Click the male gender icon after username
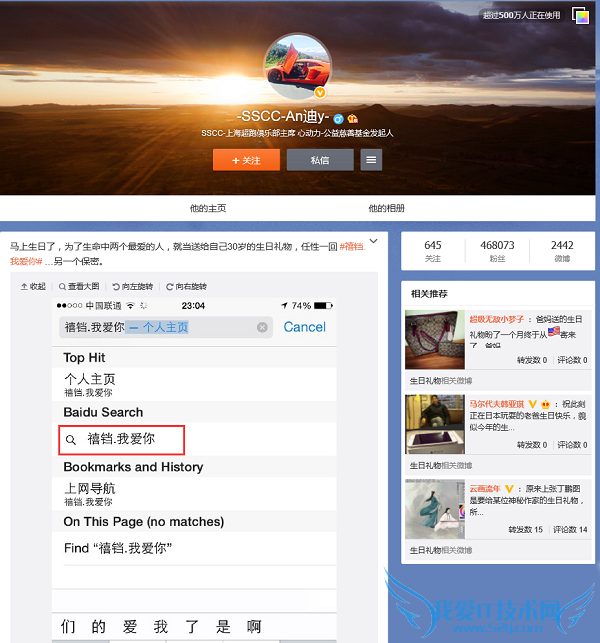 pyautogui.click(x=338, y=119)
